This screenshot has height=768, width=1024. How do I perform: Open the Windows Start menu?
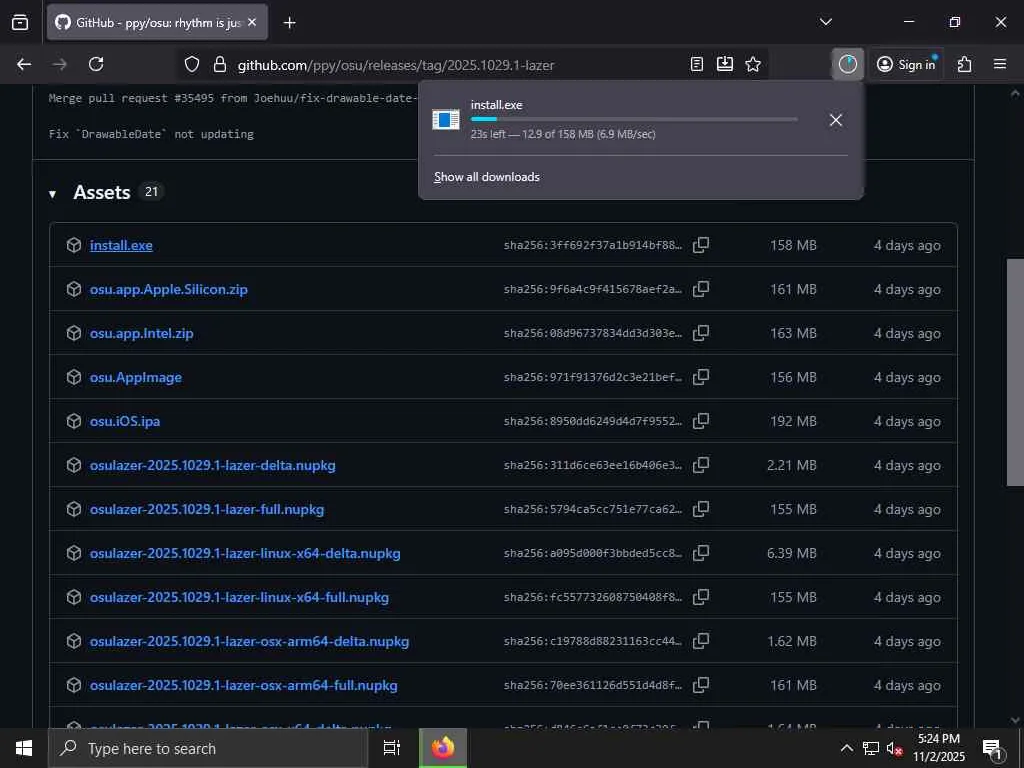click(x=24, y=748)
